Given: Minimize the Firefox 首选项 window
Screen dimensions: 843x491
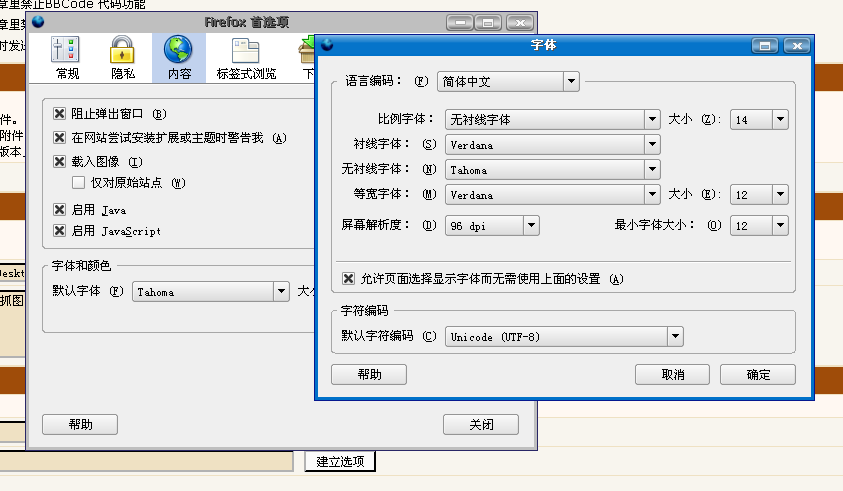Looking at the screenshot, I should (460, 23).
